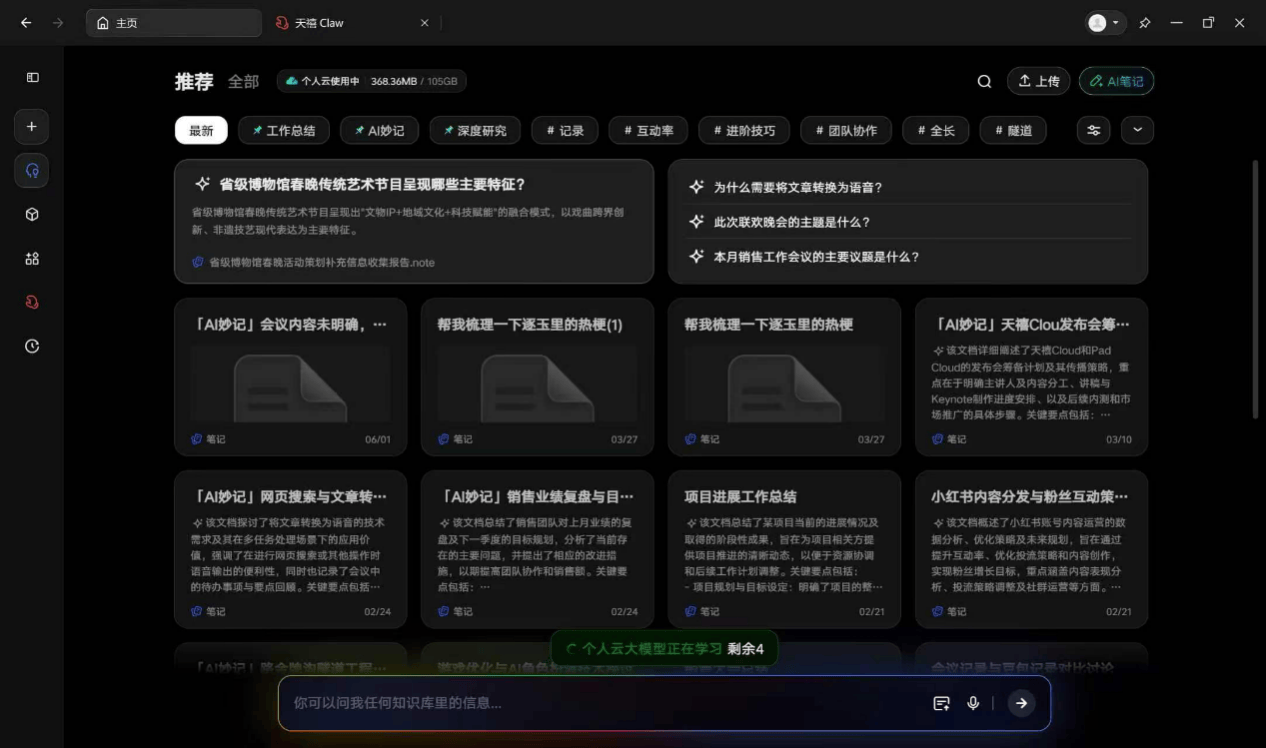
Task: Select the 推荐 tab
Action: 194,81
